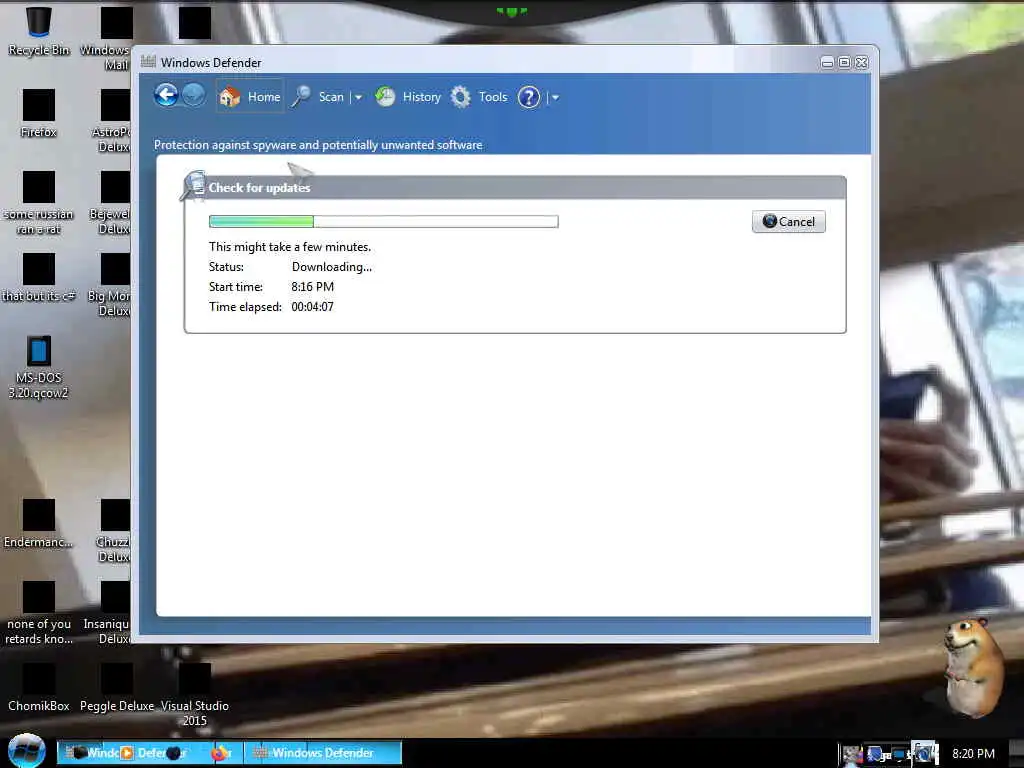Image resolution: width=1024 pixels, height=768 pixels.
Task: Select the Firefox desktop icon
Action: [x=39, y=114]
